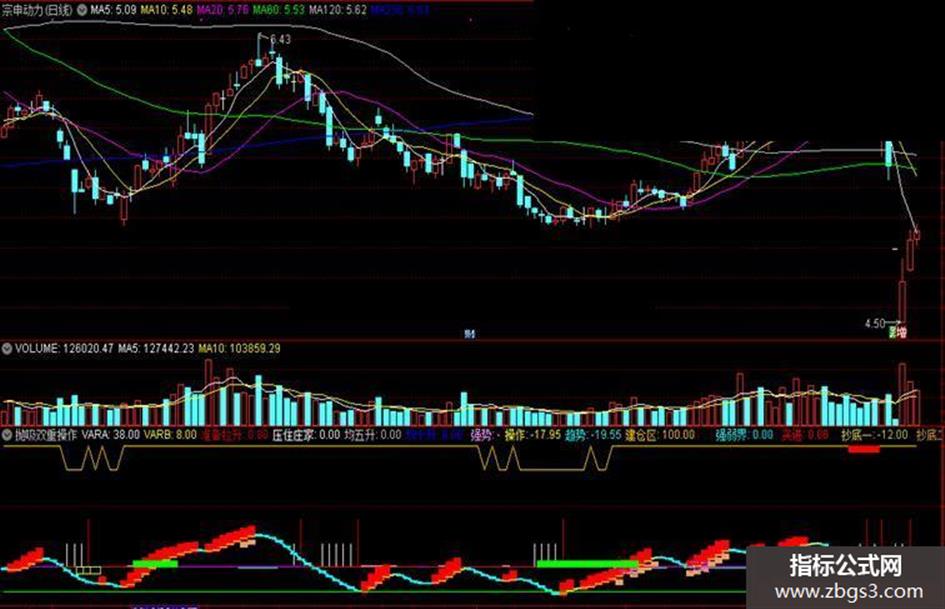The width and height of the screenshot is (945, 609).
Task: Select volume MA10: 103859.29 label
Action: pyautogui.click(x=239, y=349)
